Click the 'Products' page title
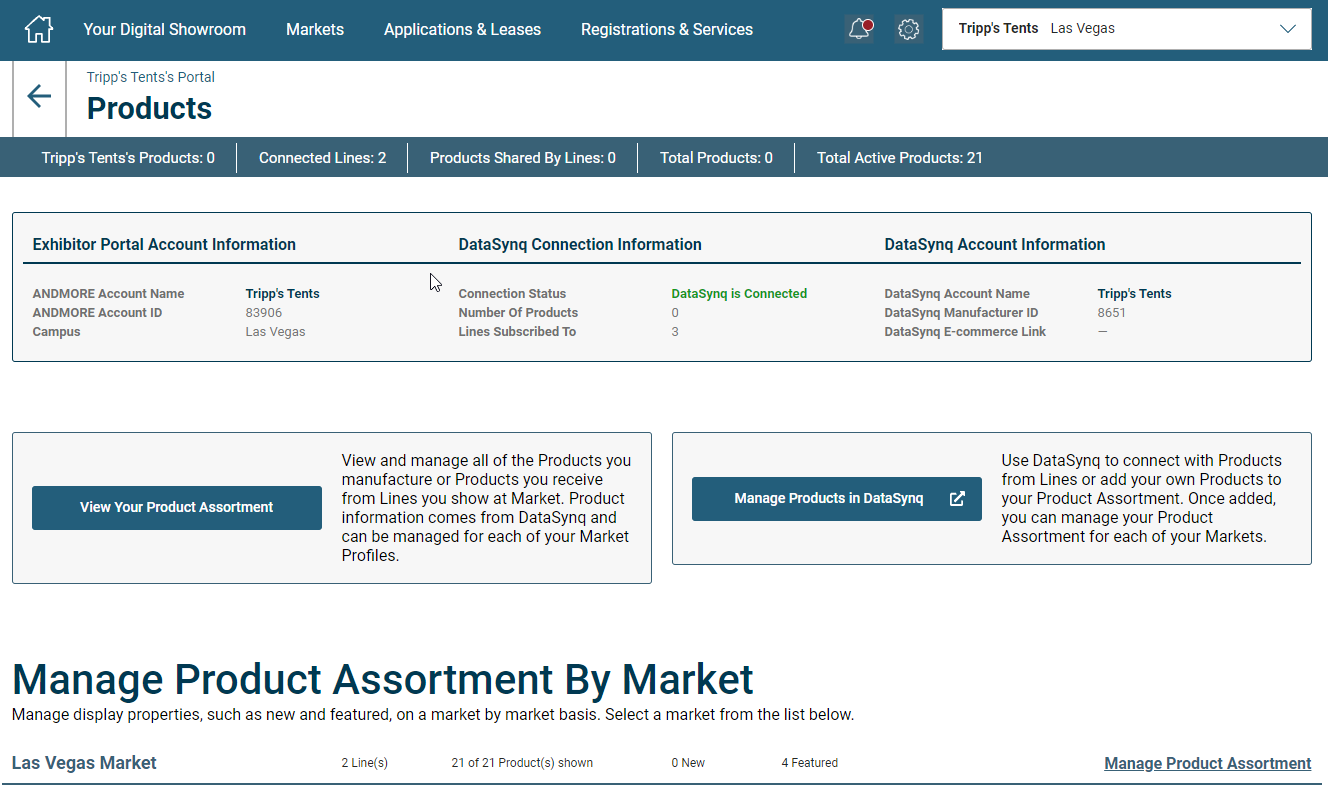 [x=150, y=108]
